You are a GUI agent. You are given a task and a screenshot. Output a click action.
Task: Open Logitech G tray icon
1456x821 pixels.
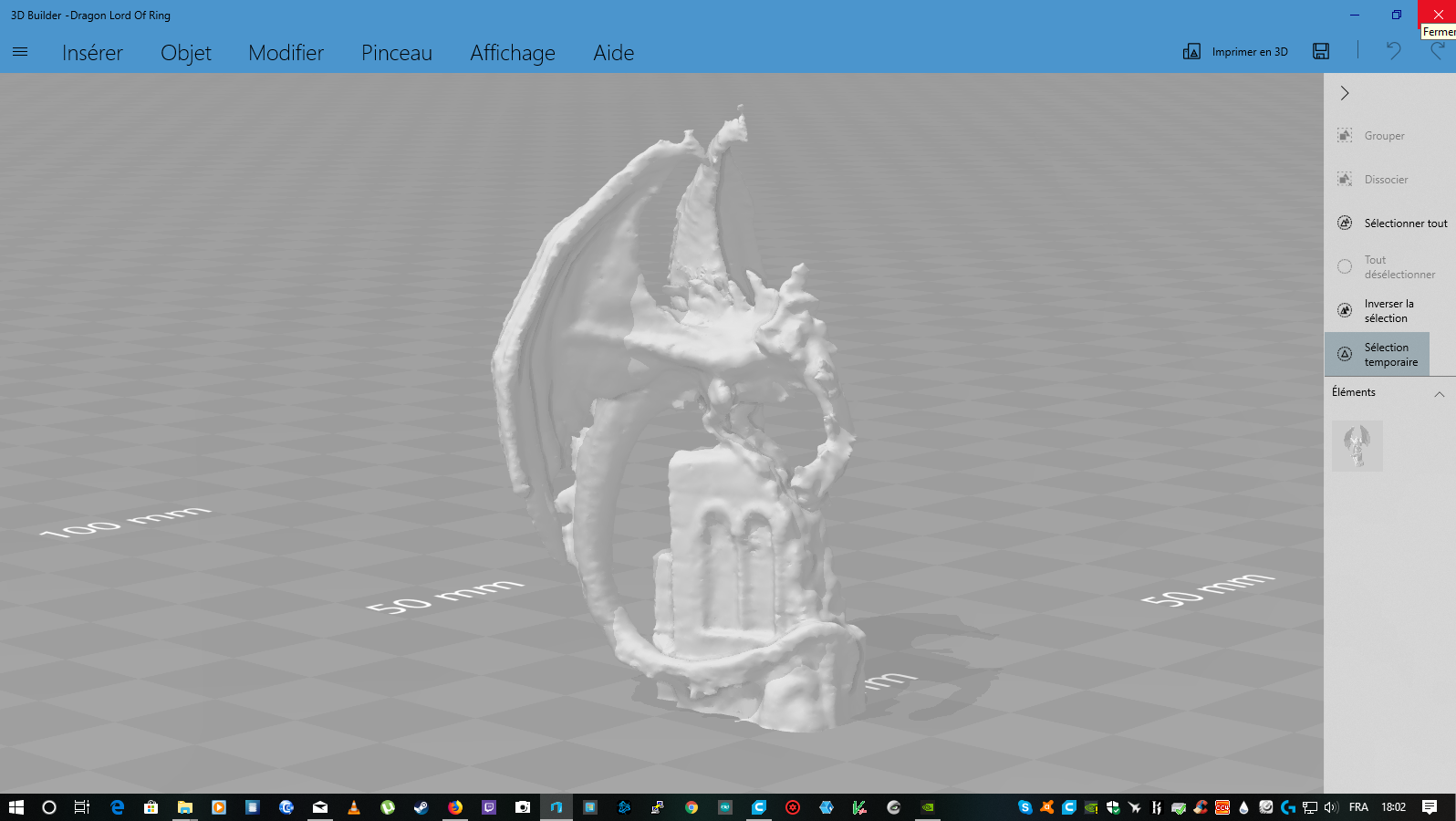click(x=1288, y=807)
